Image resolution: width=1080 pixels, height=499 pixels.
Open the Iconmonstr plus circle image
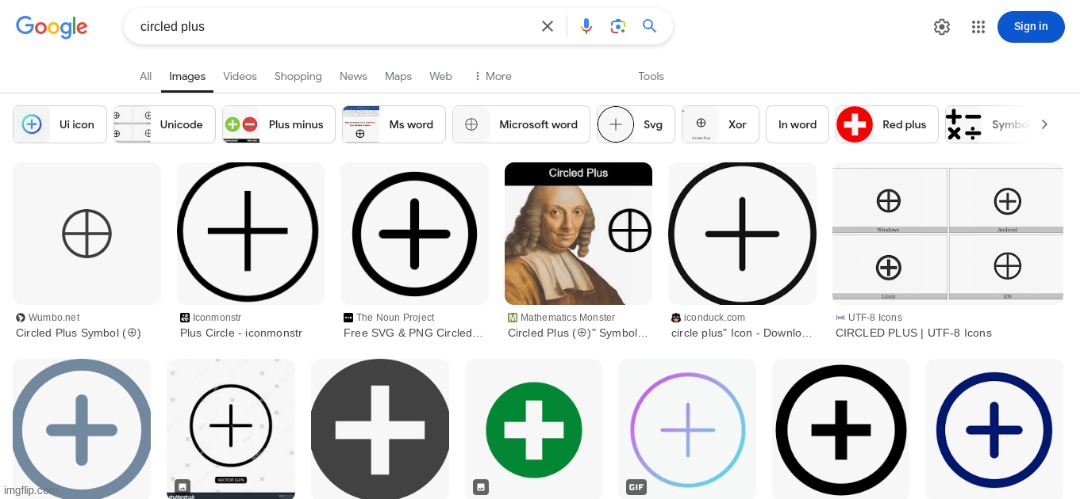251,234
